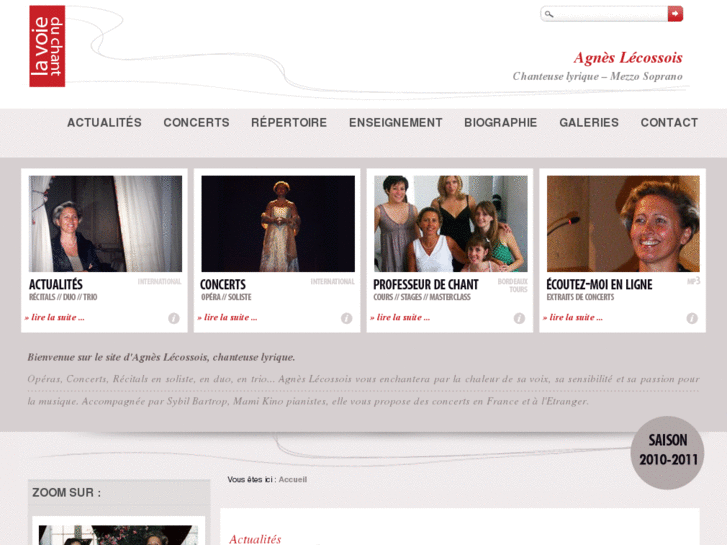Click info icon in Écoutez-moi en ligne card
The image size is (727, 545).
[x=692, y=318]
